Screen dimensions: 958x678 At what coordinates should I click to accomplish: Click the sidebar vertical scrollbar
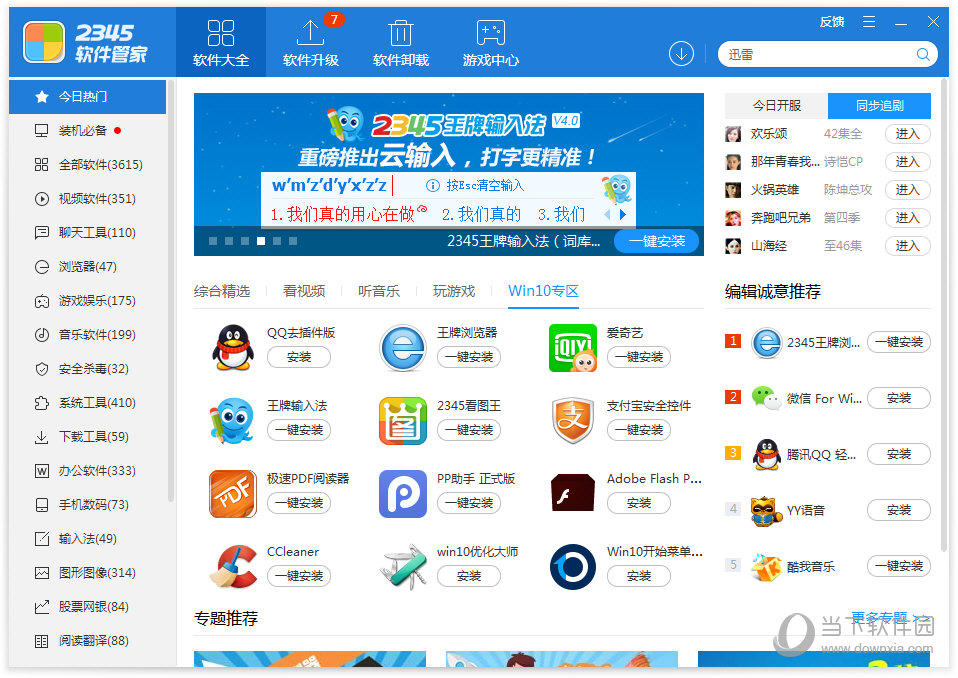(171, 293)
